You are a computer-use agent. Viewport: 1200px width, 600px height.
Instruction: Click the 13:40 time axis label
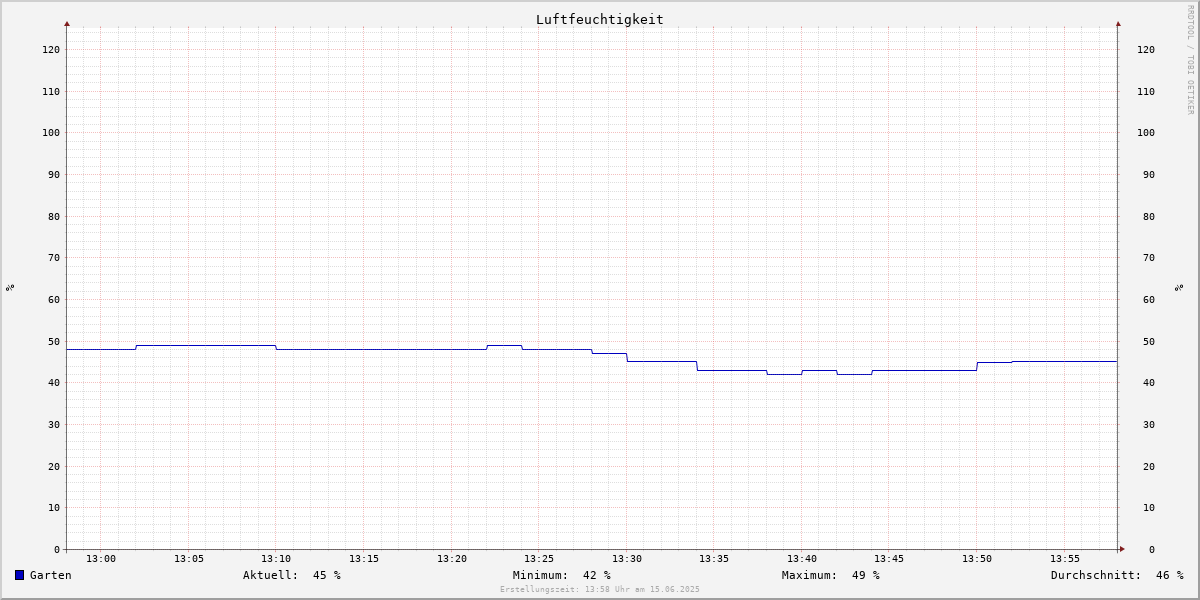point(802,558)
